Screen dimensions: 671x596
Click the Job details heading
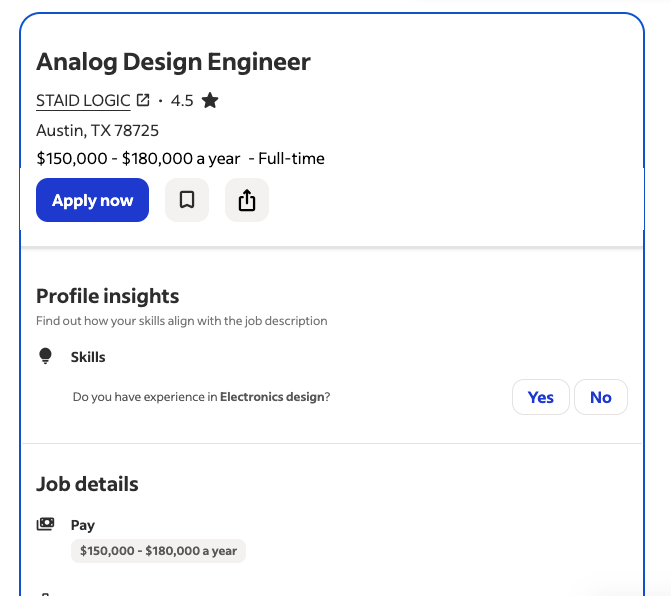pos(87,484)
